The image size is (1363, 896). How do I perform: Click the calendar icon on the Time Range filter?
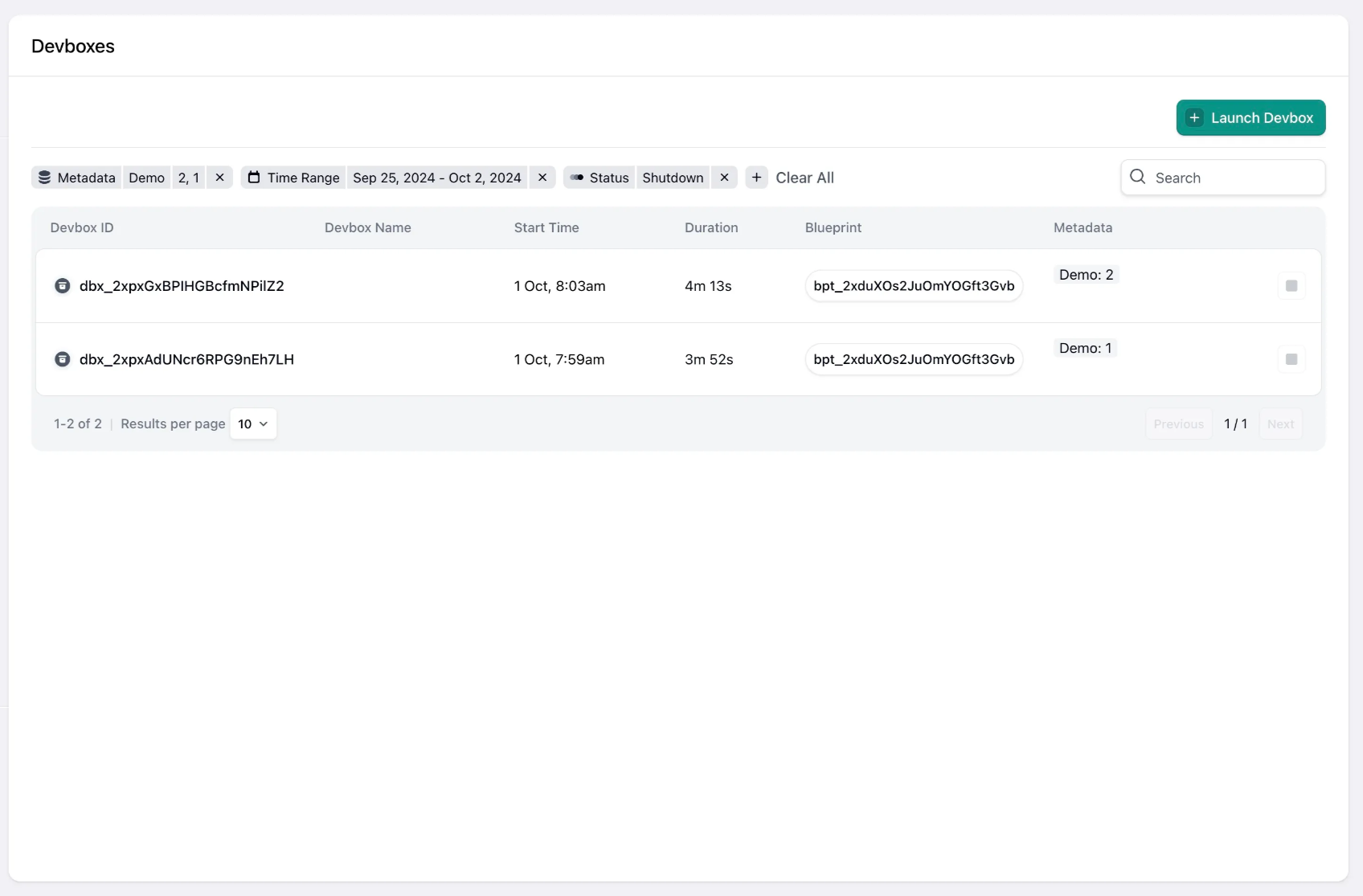coord(254,178)
